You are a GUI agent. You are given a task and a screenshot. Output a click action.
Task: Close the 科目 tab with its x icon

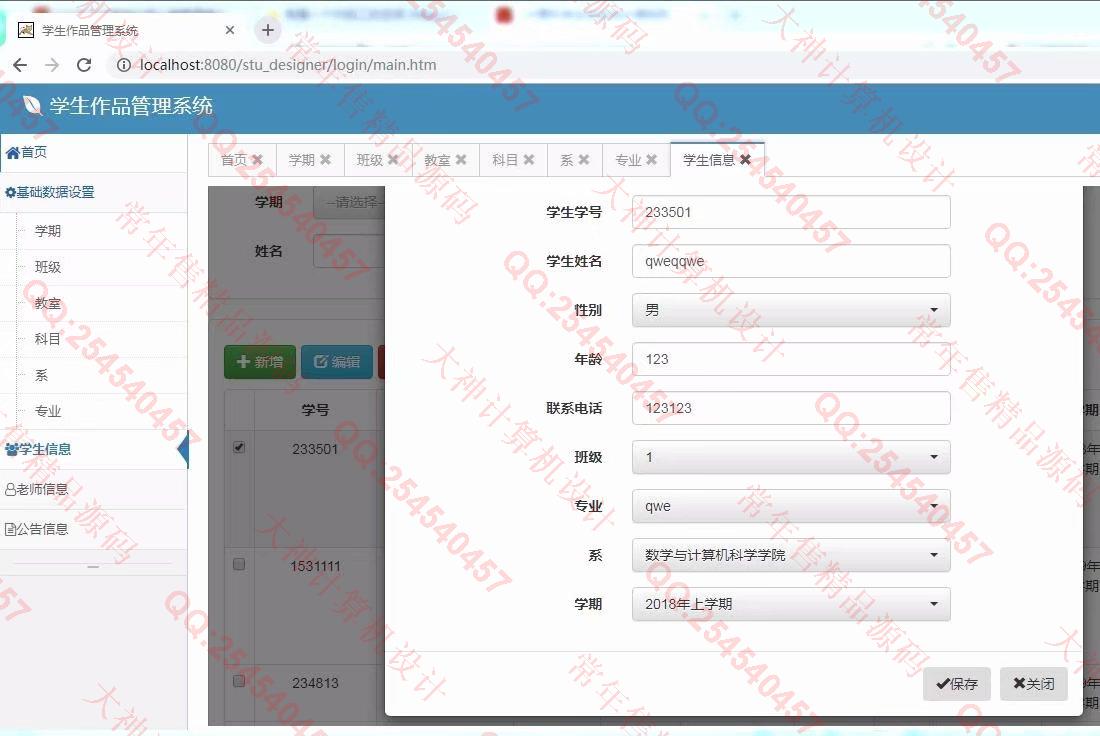pyautogui.click(x=529, y=160)
